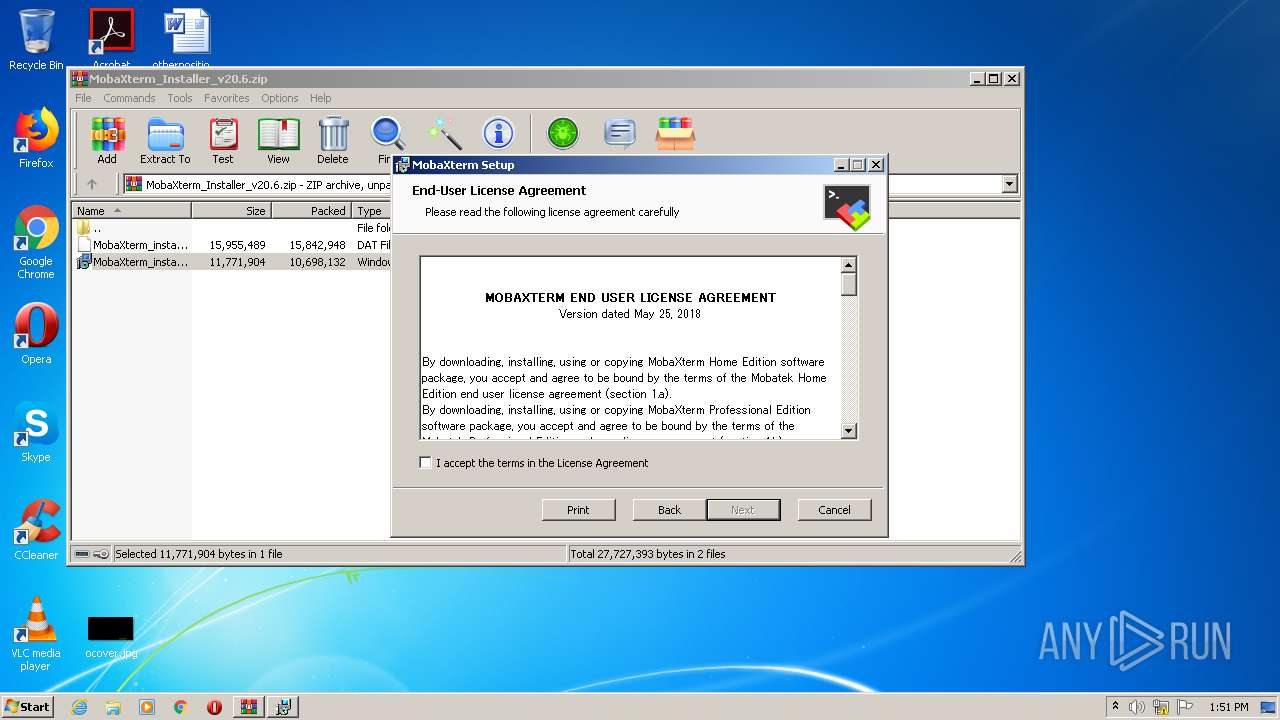Click the Print button in Setup

click(x=578, y=510)
